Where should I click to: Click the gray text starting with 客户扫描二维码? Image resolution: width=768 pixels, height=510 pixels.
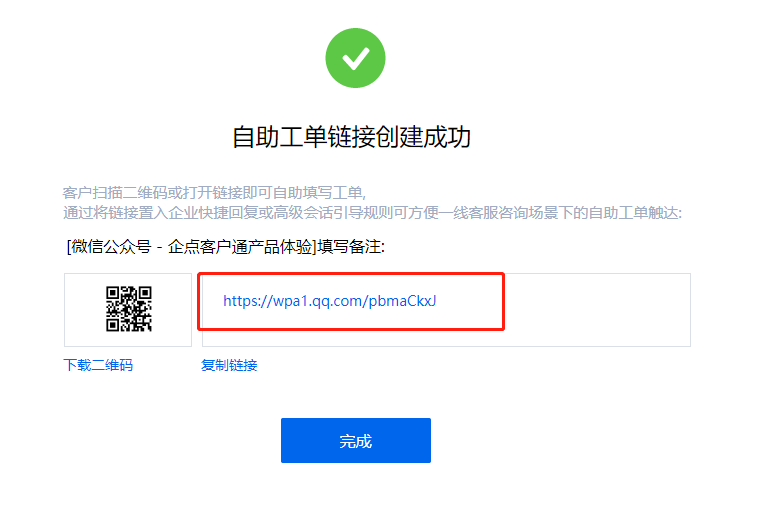point(214,193)
